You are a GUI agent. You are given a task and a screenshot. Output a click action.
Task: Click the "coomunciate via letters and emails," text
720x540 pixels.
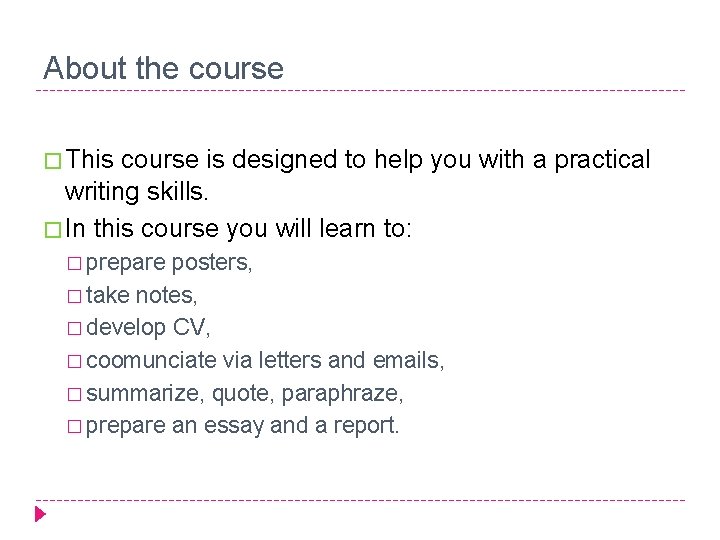coord(266,360)
